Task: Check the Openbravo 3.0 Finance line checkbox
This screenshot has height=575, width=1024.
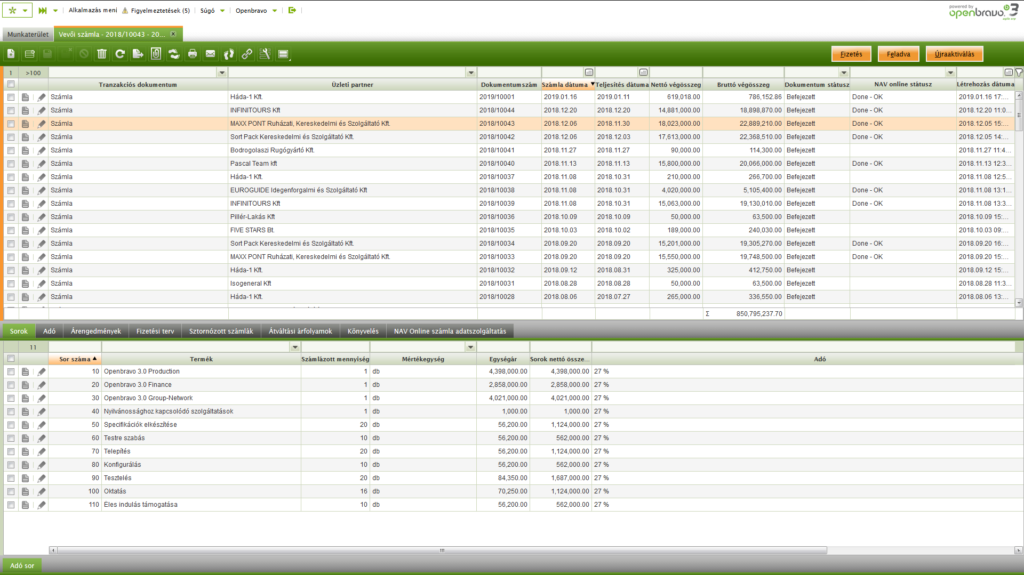Action: pos(10,385)
